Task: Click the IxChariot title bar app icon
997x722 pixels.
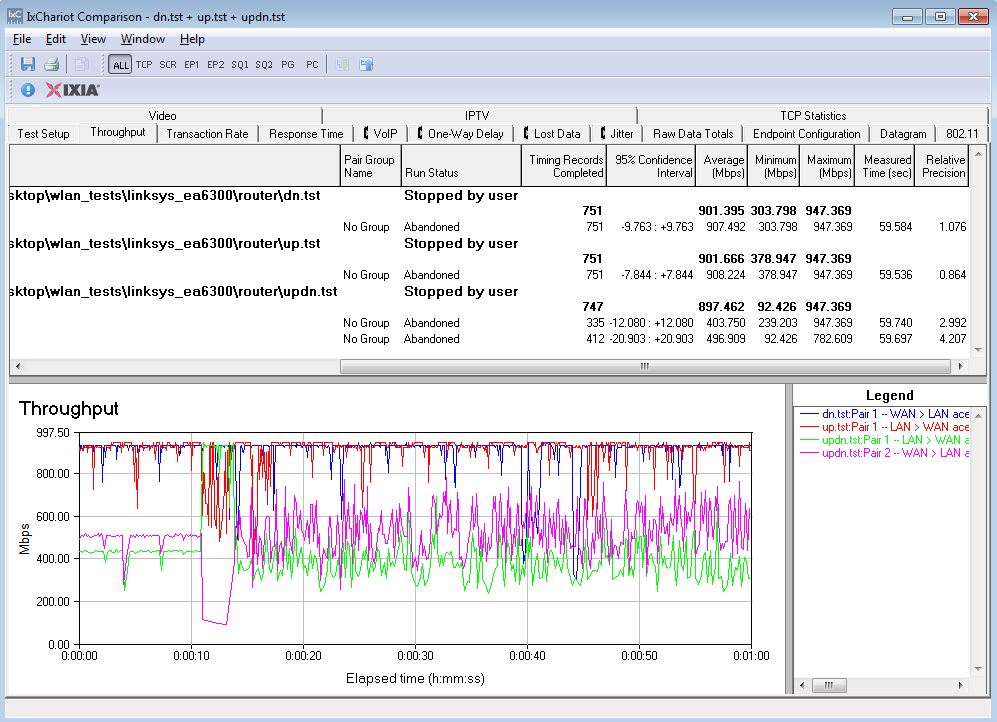Action: point(15,16)
